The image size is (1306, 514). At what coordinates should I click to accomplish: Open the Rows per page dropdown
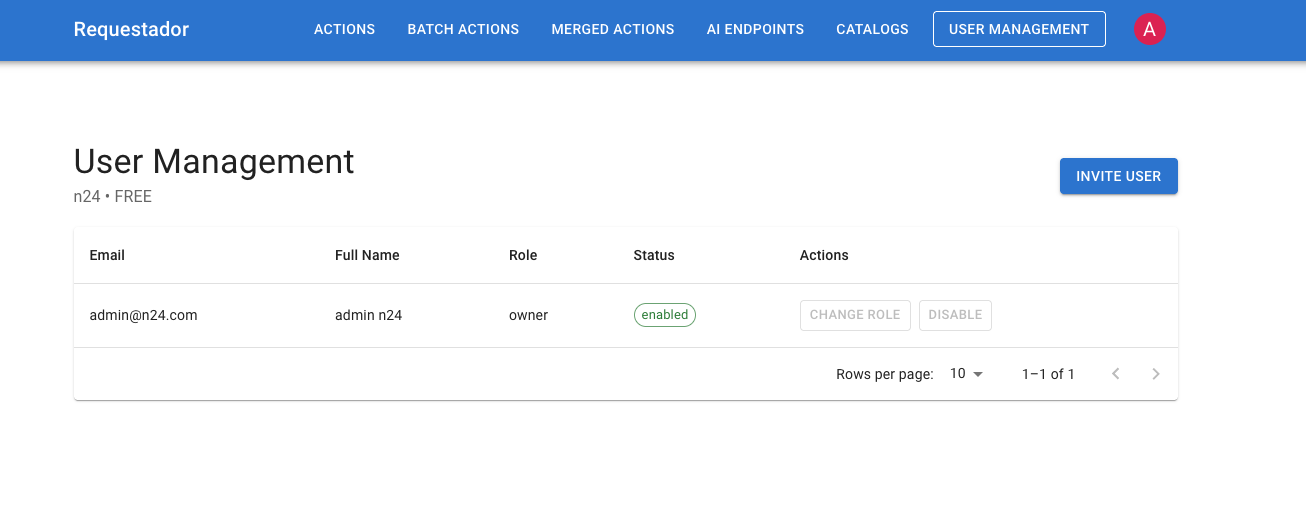966,374
